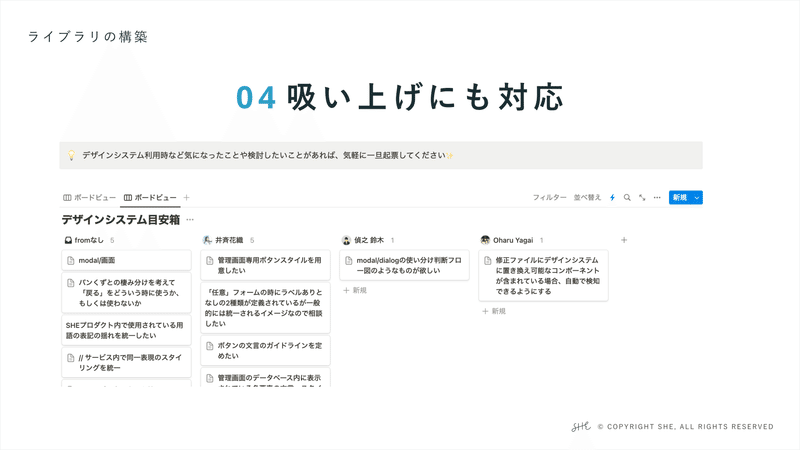Click the avatar of 慎之 鈴木
The image size is (800, 450).
tap(346, 240)
